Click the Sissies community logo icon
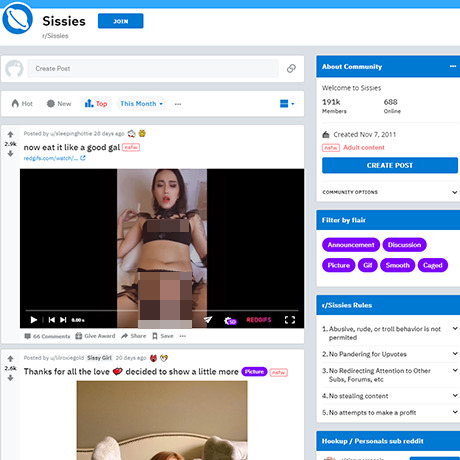The width and height of the screenshot is (460, 460). click(x=17, y=19)
